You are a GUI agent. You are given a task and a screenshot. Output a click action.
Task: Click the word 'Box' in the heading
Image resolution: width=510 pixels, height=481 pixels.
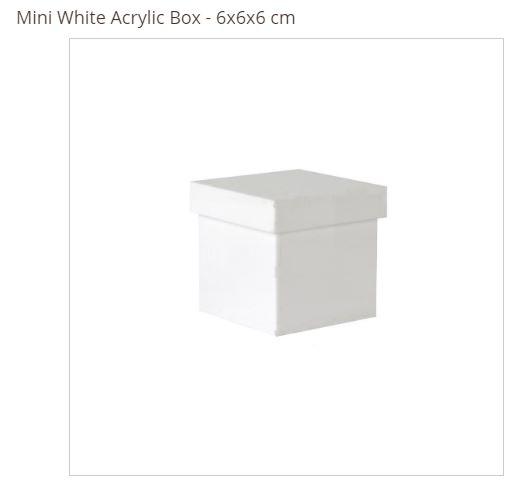[x=185, y=17]
